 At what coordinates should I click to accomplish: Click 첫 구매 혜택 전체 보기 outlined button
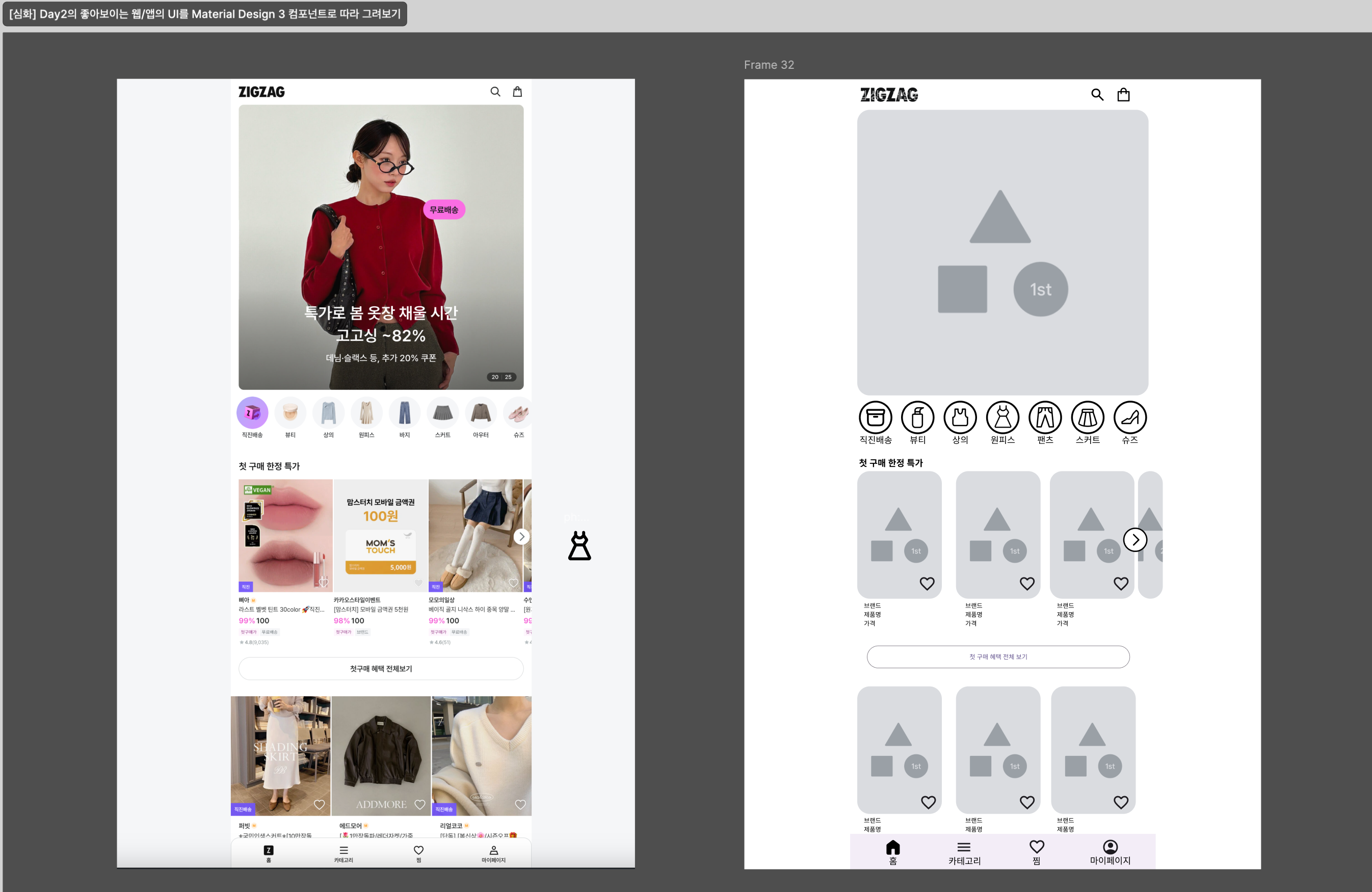(x=997, y=657)
